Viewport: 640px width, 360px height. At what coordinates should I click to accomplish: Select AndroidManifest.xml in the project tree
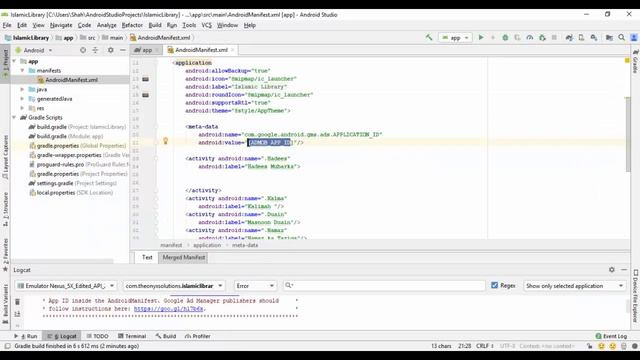click(x=71, y=80)
